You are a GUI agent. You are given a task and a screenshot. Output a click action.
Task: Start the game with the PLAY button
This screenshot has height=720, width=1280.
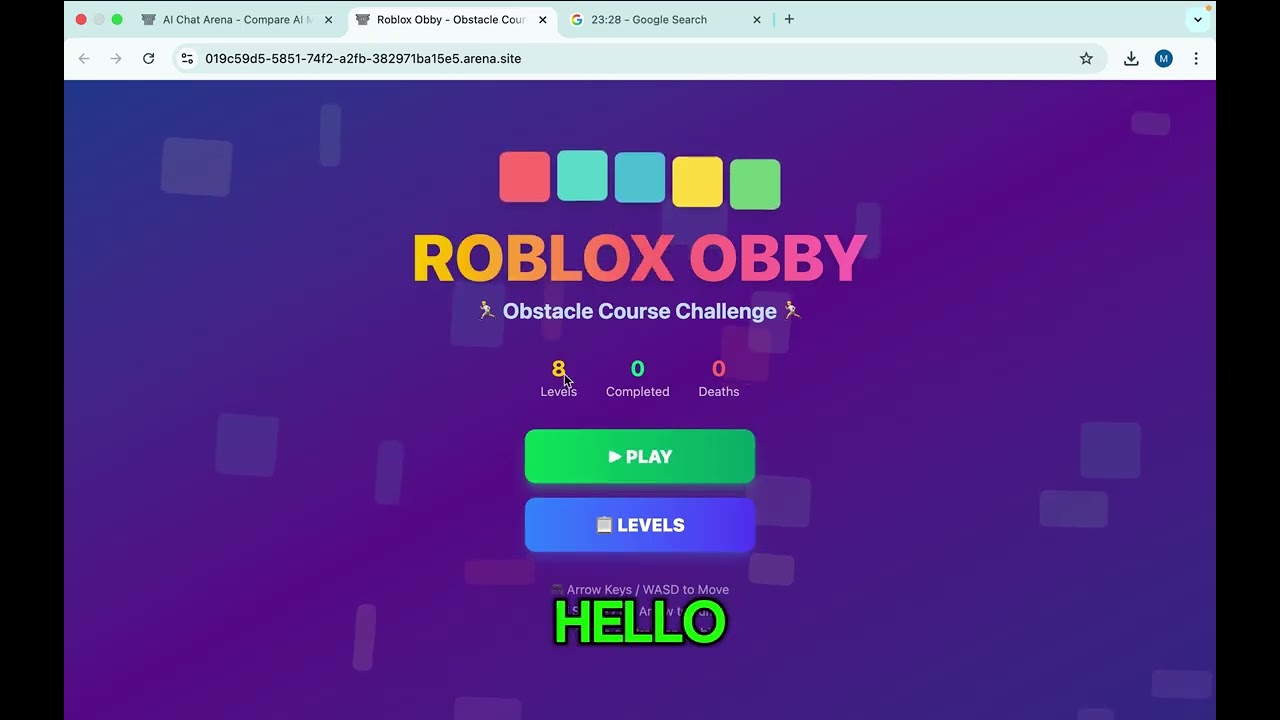640,457
